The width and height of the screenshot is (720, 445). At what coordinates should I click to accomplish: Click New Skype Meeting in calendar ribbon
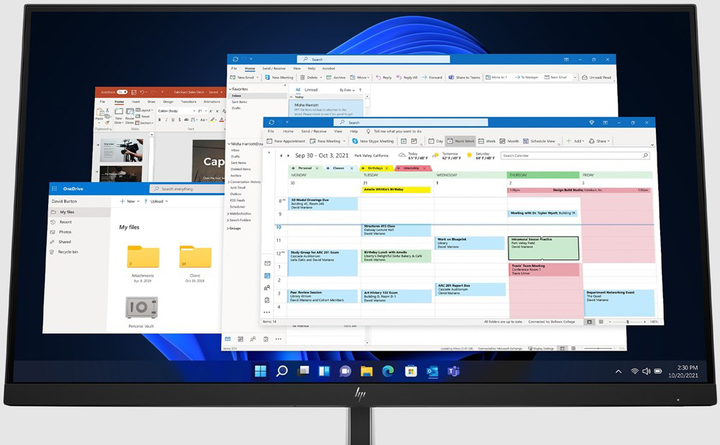(x=373, y=141)
